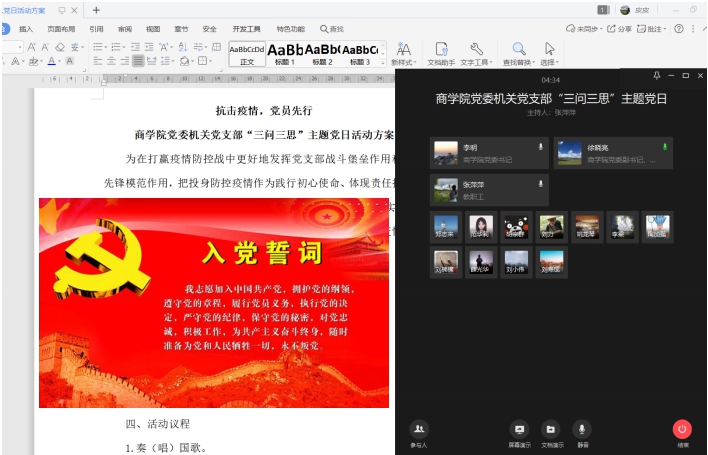The image size is (708, 455).
Task: Toggle justified alignment
Action: point(138,60)
